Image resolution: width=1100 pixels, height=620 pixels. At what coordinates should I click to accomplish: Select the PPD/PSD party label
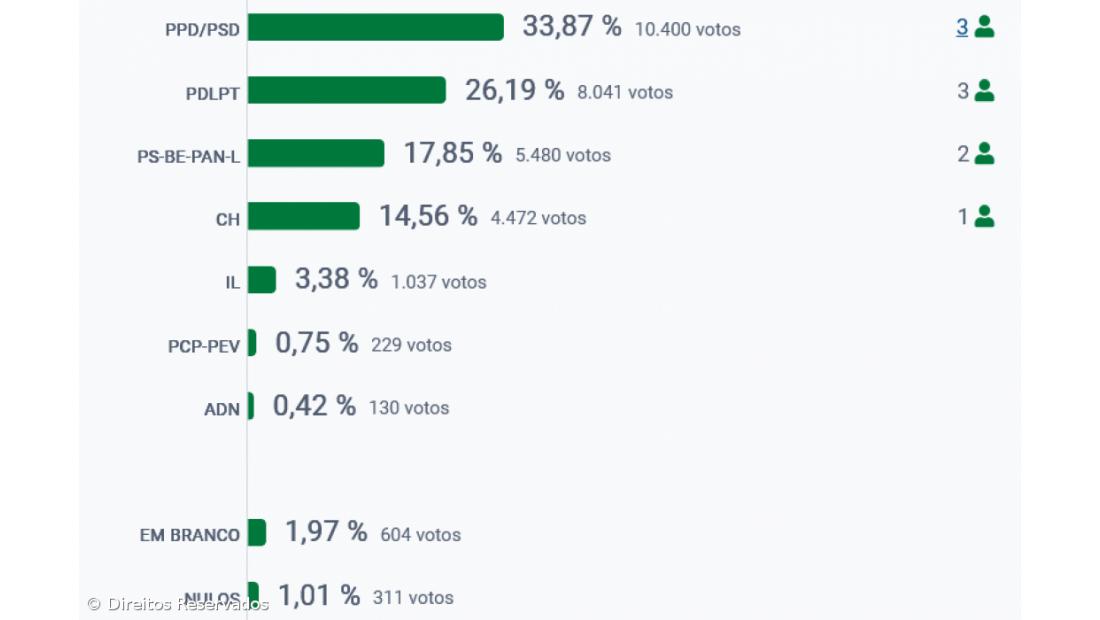point(202,30)
